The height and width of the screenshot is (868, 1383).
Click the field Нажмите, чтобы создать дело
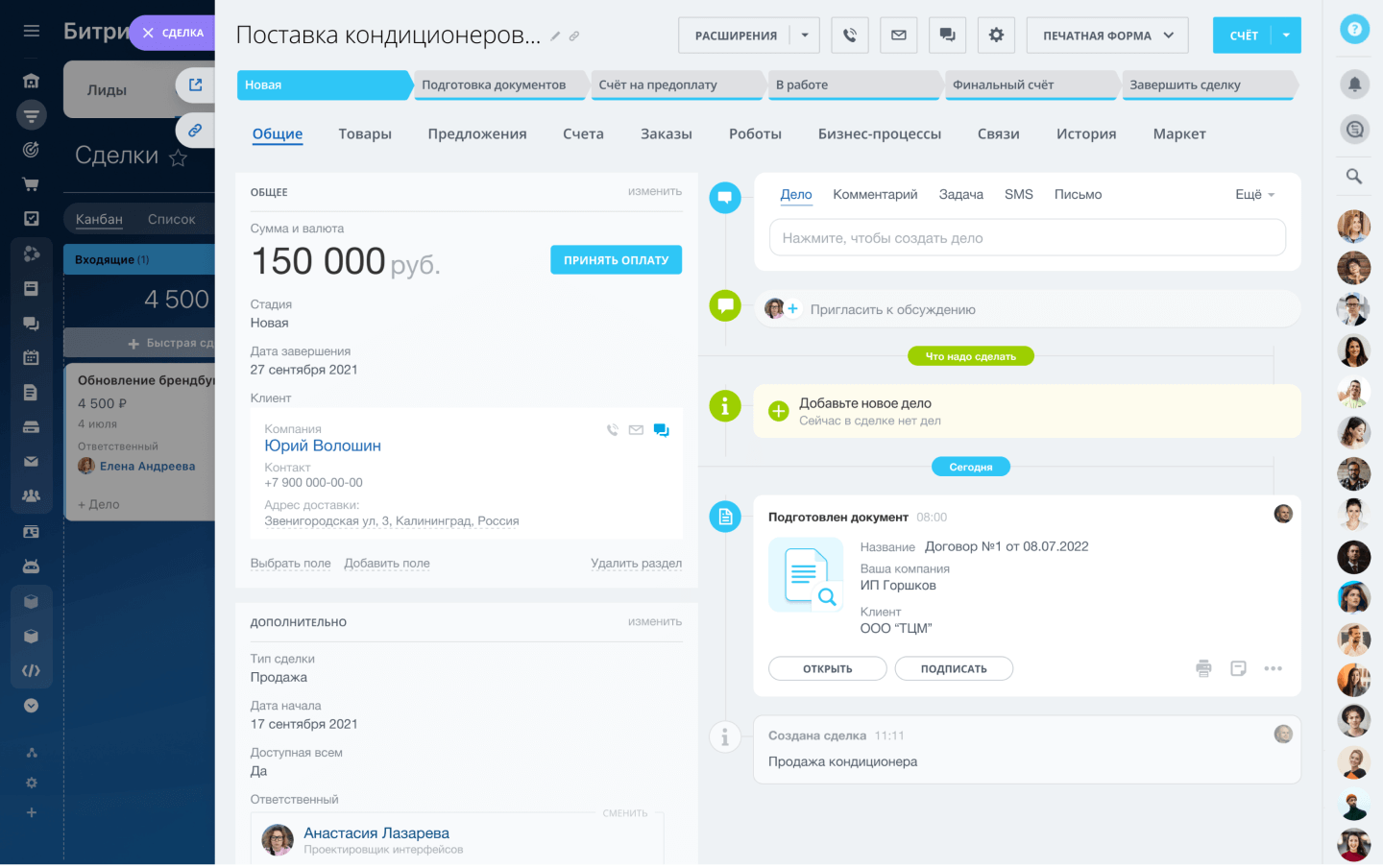click(1028, 237)
